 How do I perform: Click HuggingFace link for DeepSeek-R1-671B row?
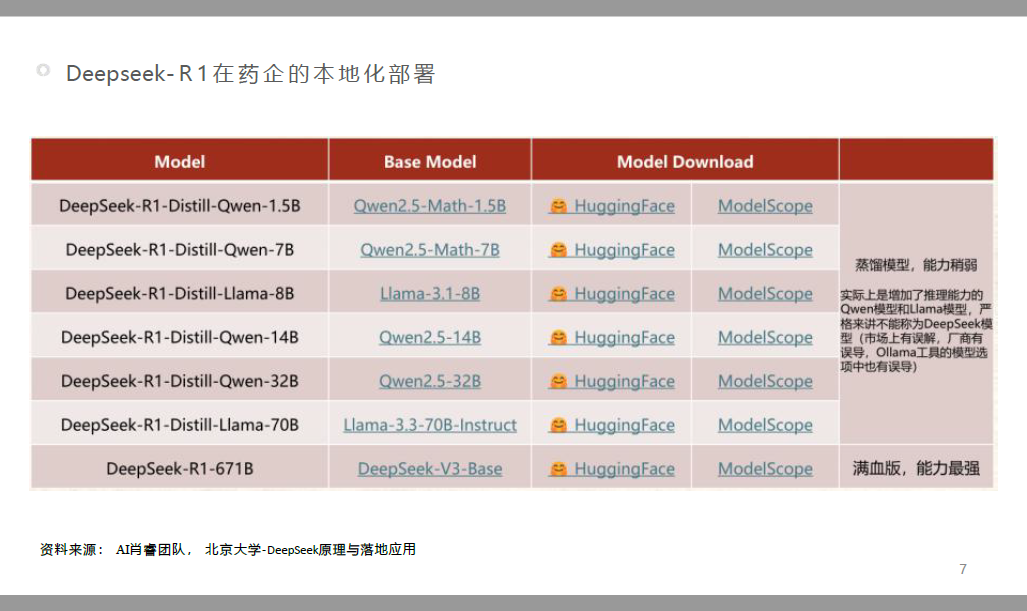[x=612, y=469]
